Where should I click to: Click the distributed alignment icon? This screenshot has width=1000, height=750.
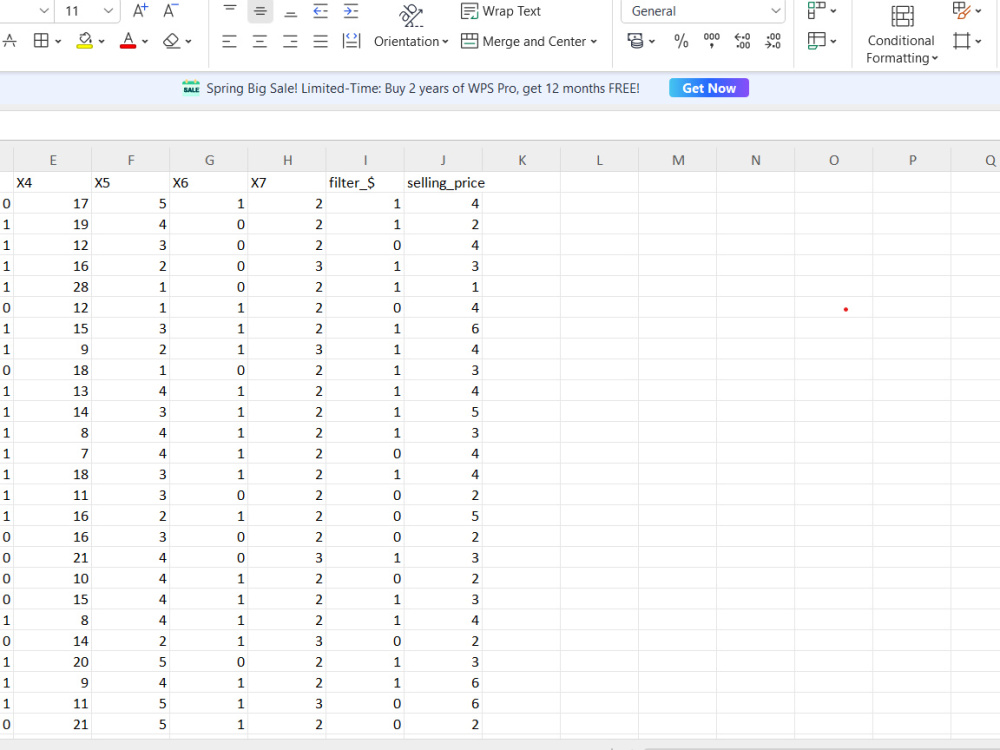pos(351,41)
